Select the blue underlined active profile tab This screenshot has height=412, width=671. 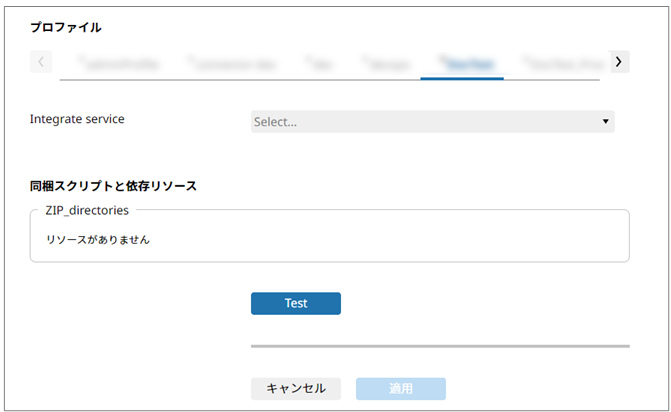click(461, 62)
